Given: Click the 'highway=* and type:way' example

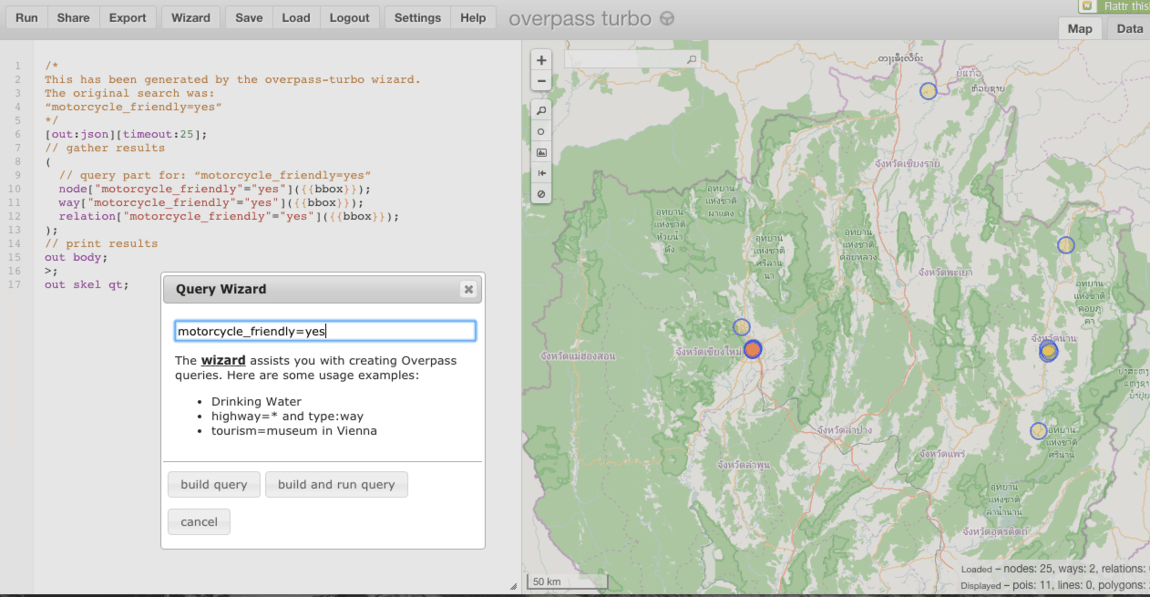Looking at the screenshot, I should point(288,416).
